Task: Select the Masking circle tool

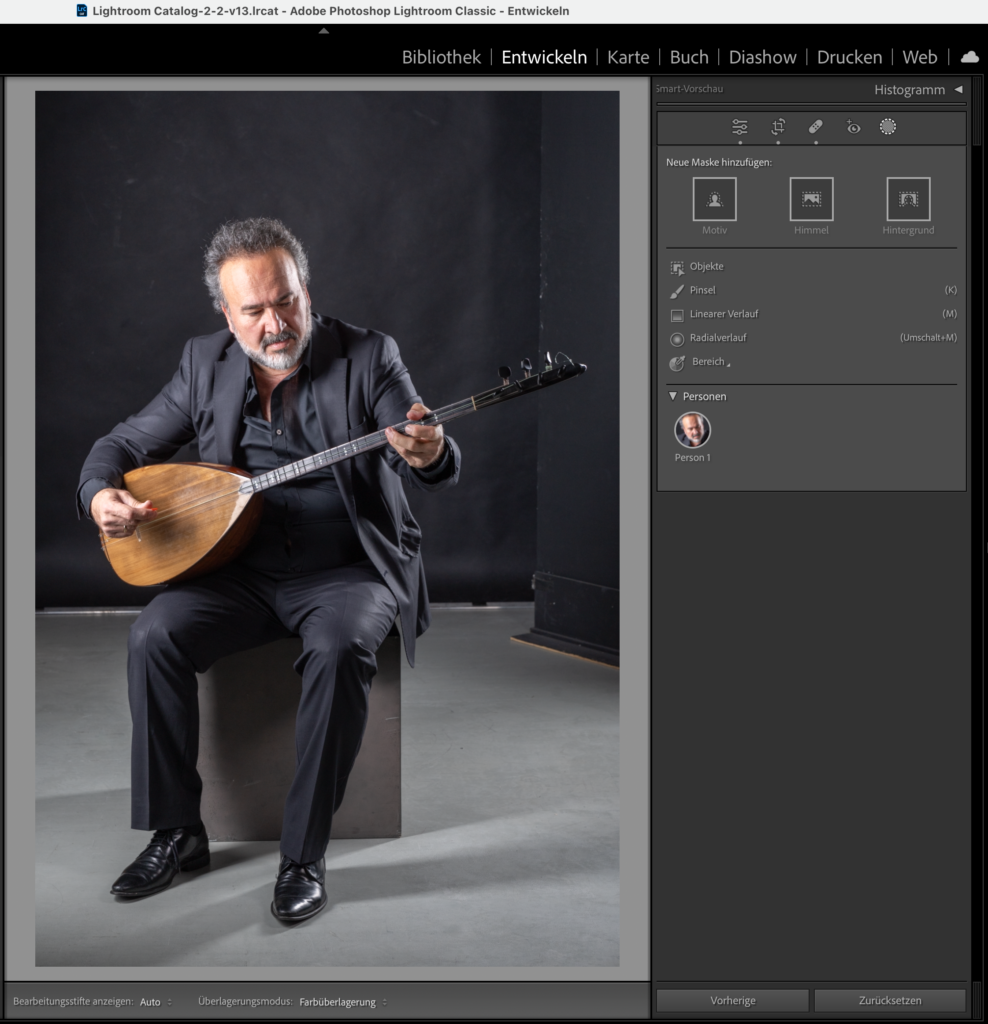Action: pos(887,127)
